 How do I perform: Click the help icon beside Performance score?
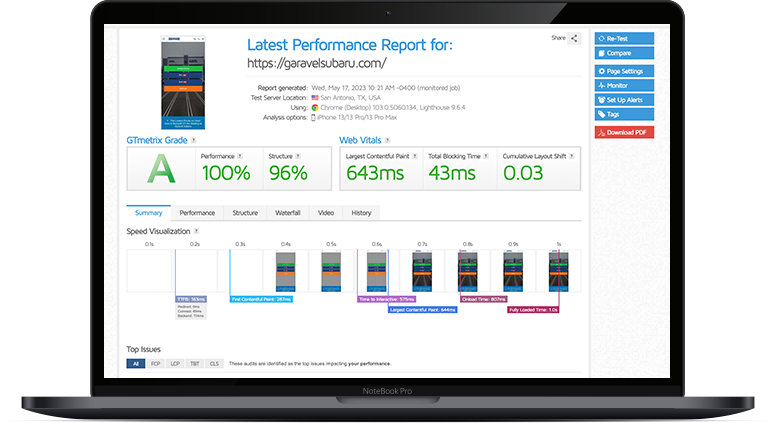point(240,156)
